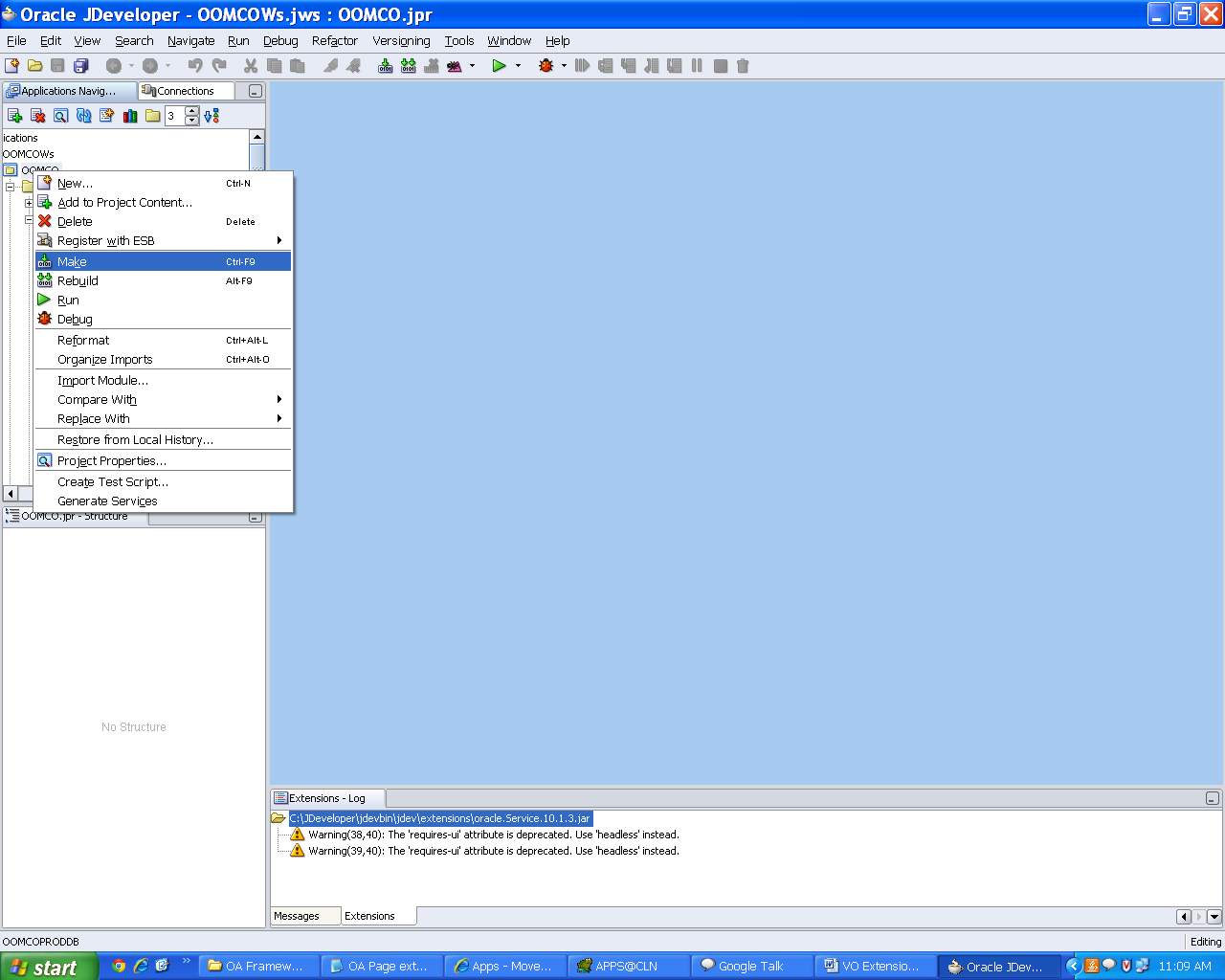Minimize the Applications Navigator panel
The height and width of the screenshot is (980, 1225).
(255, 91)
